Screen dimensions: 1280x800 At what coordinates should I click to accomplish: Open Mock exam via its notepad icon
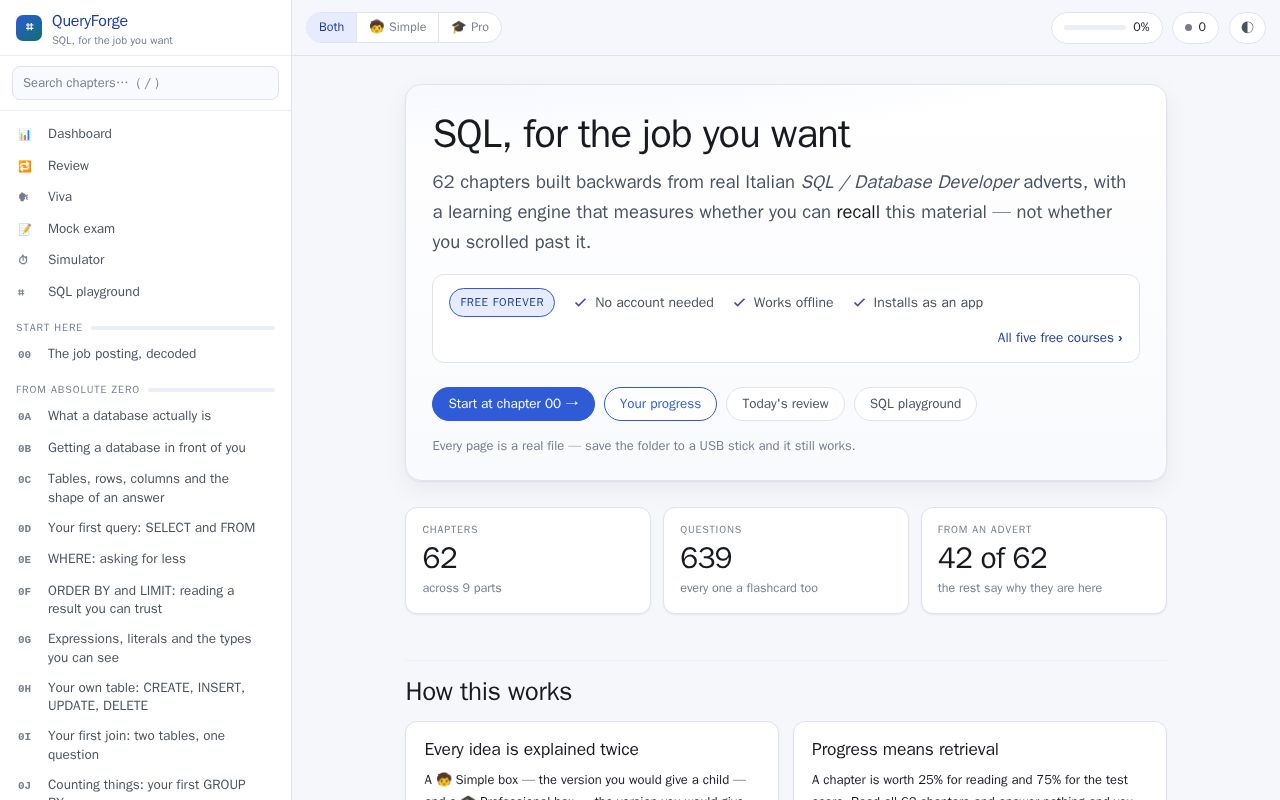(x=24, y=229)
